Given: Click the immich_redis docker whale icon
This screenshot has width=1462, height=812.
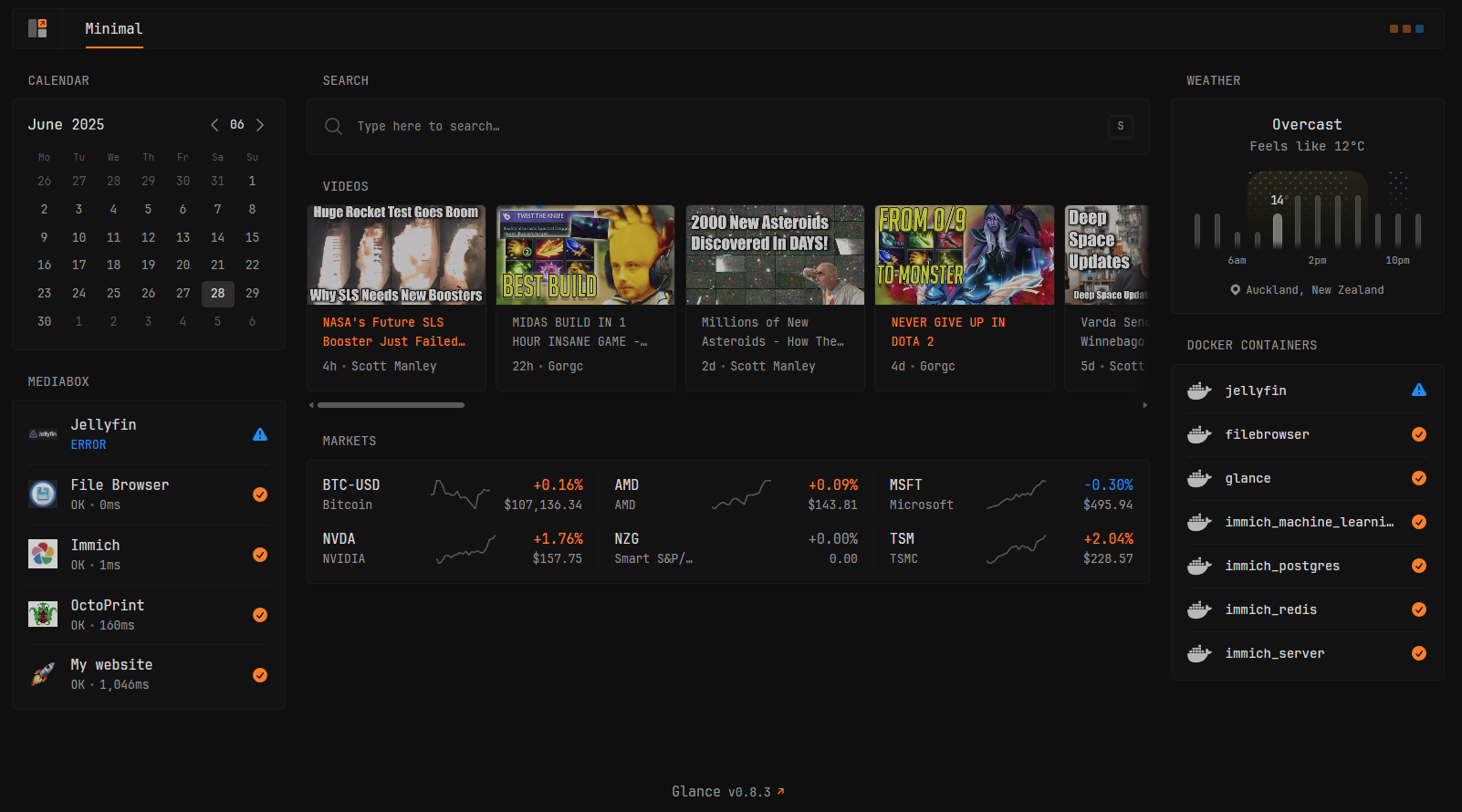Looking at the screenshot, I should [1199, 609].
